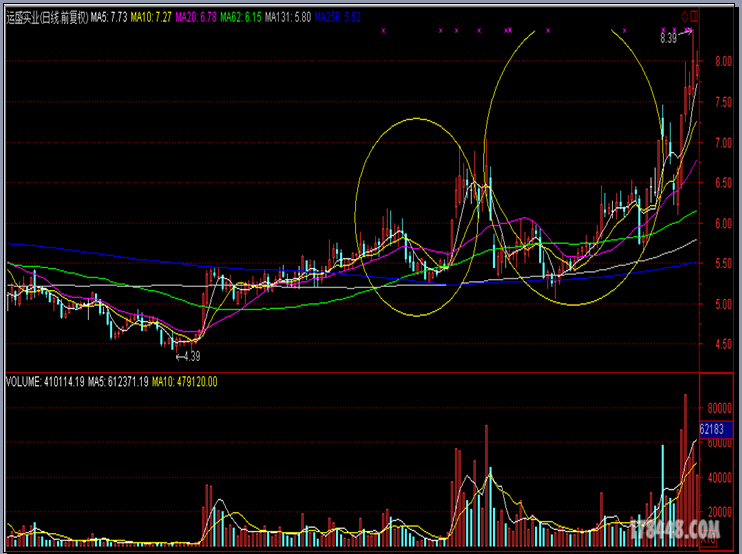Image resolution: width=742 pixels, height=554 pixels.
Task: Click the 8.00 price axis label
Action: [x=724, y=62]
